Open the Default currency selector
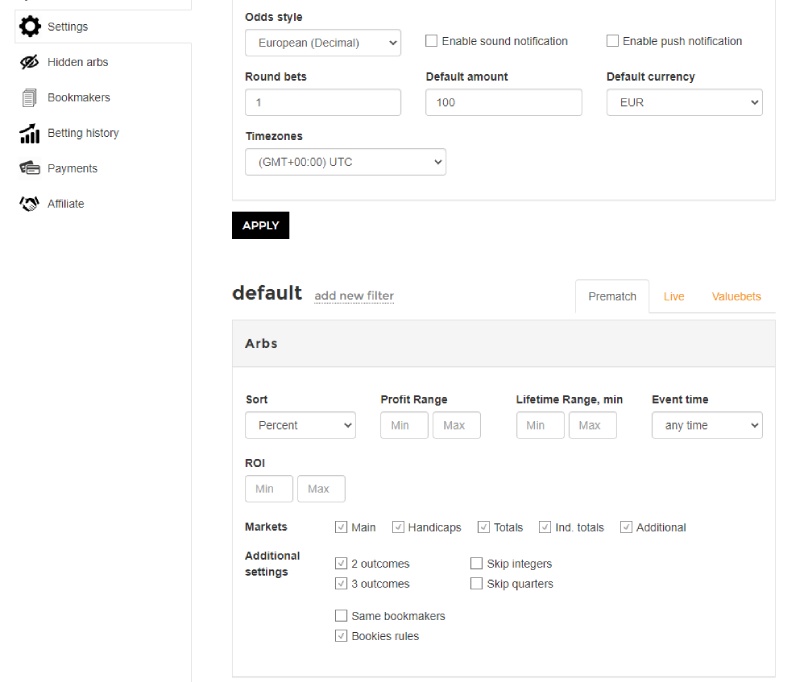Screen dimensions: 800x682 click(684, 101)
